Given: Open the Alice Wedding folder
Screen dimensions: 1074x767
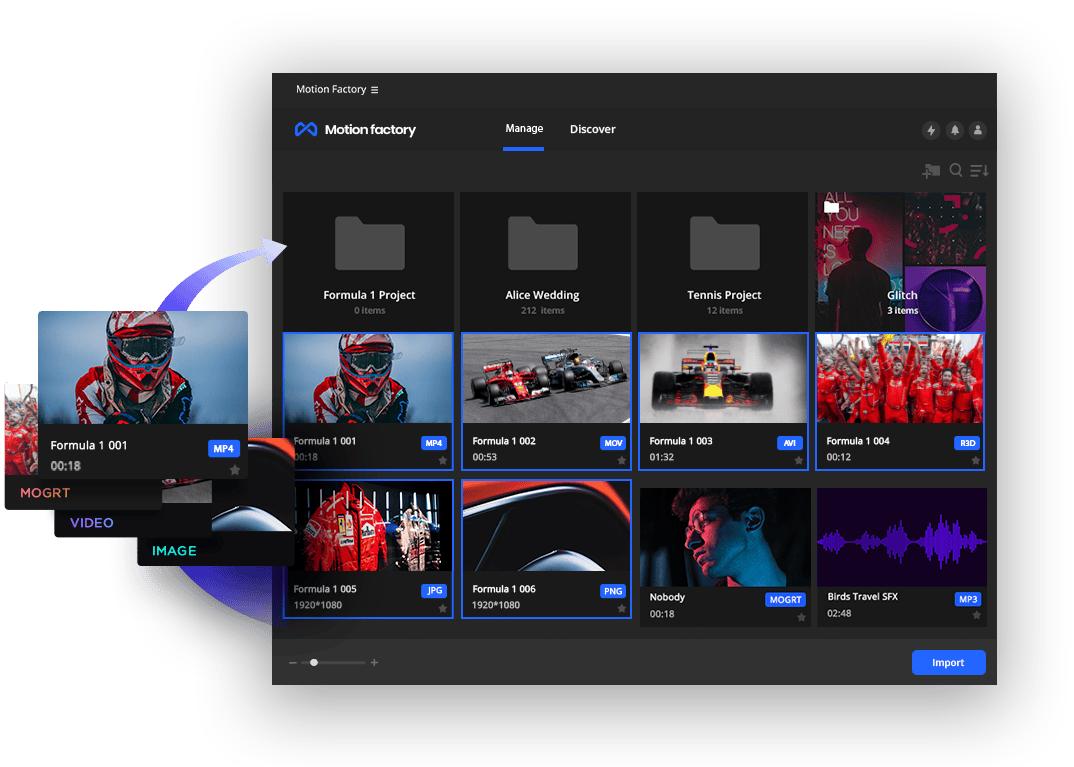Looking at the screenshot, I should [545, 262].
